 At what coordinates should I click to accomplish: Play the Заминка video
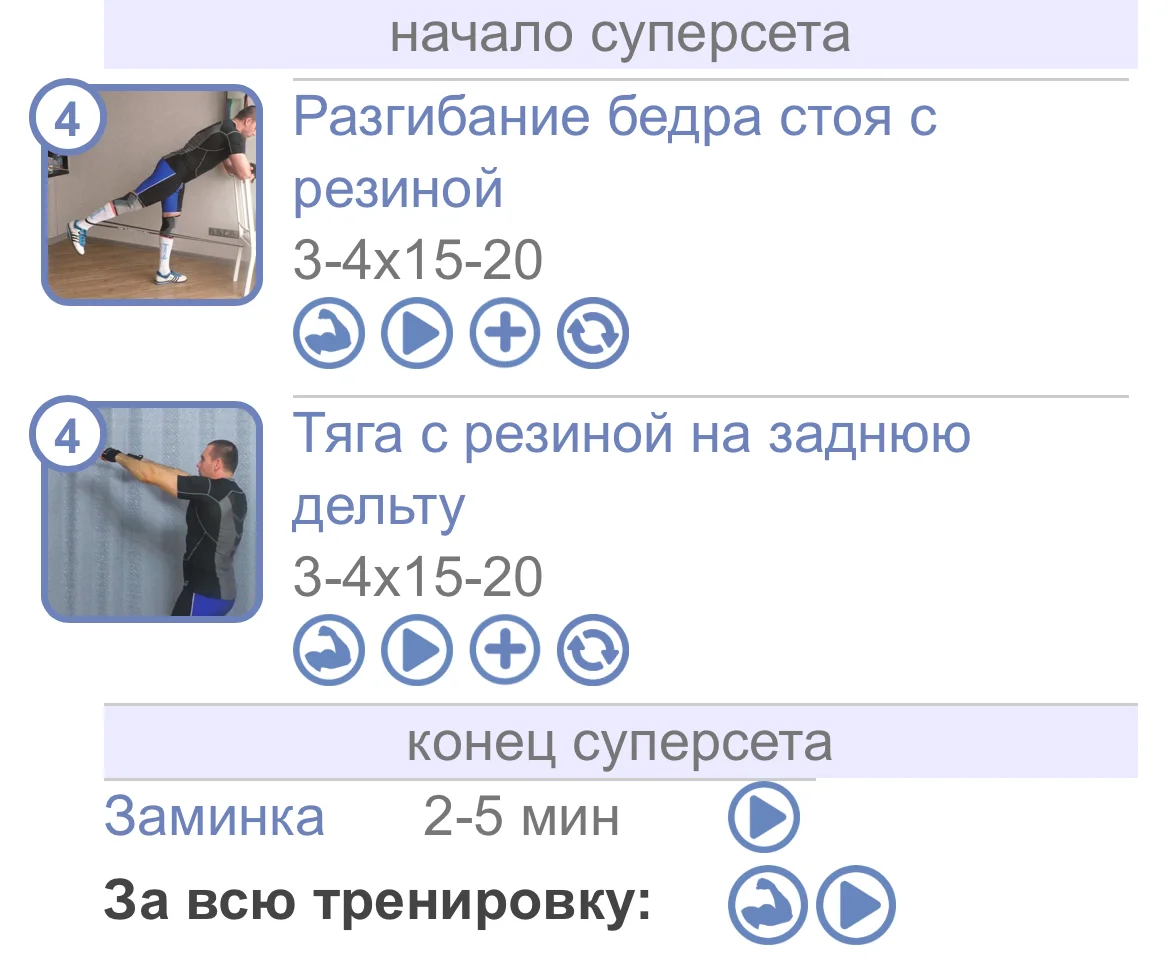tap(764, 817)
